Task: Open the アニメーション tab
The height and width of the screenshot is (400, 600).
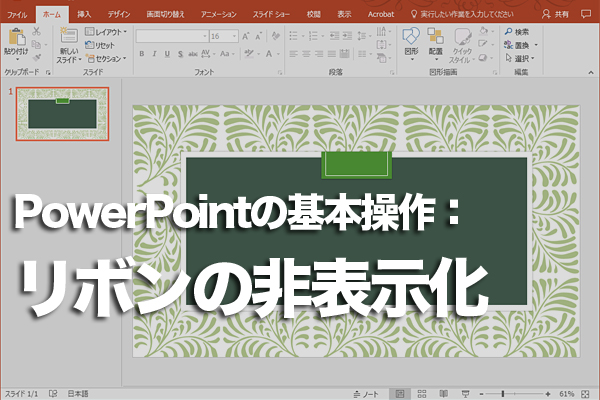Action: coord(218,15)
